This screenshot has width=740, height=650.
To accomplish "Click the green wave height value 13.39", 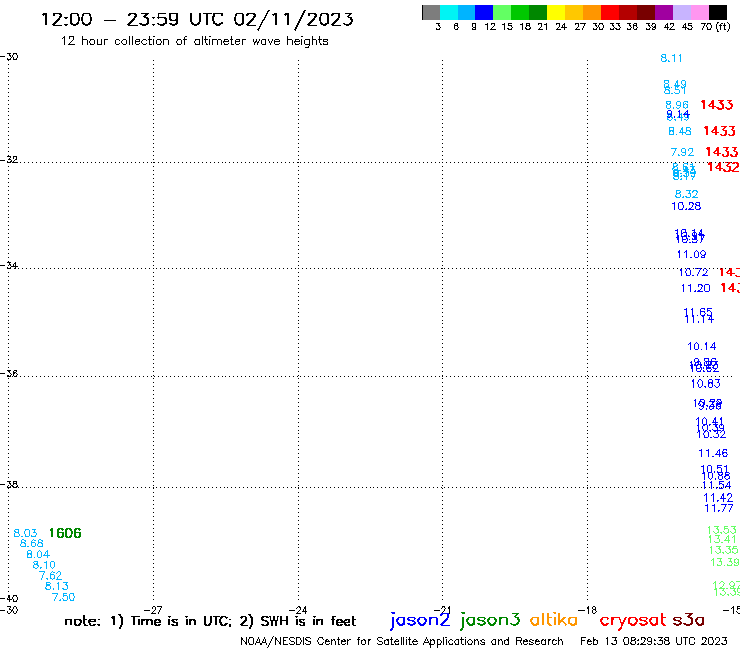I will (x=725, y=562).
